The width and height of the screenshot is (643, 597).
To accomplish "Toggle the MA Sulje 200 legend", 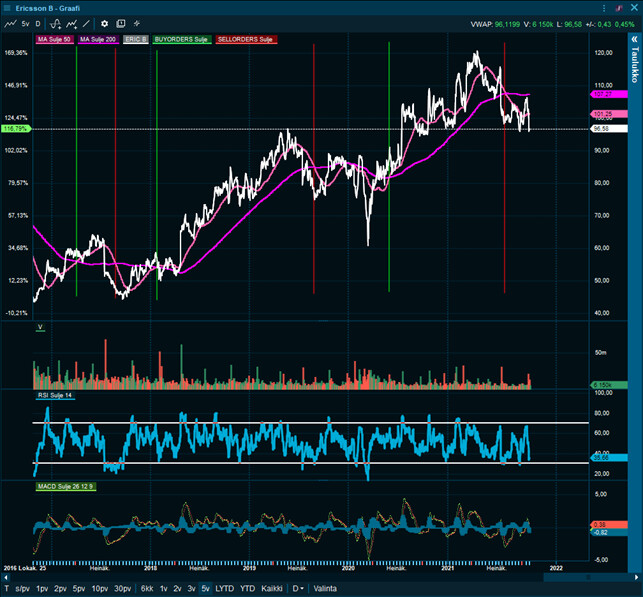I will tap(98, 39).
